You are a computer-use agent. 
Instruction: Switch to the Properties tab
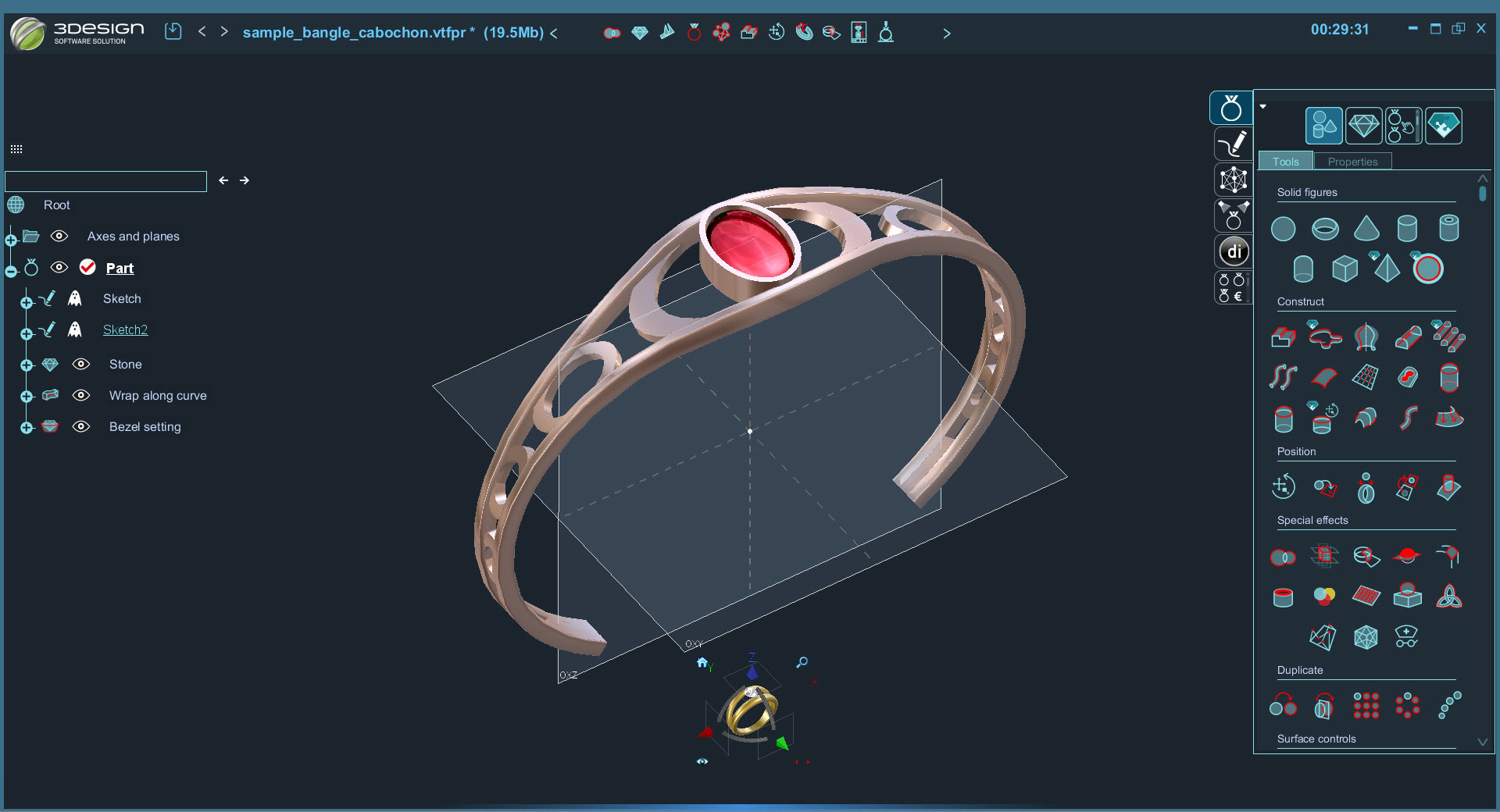coord(1353,162)
